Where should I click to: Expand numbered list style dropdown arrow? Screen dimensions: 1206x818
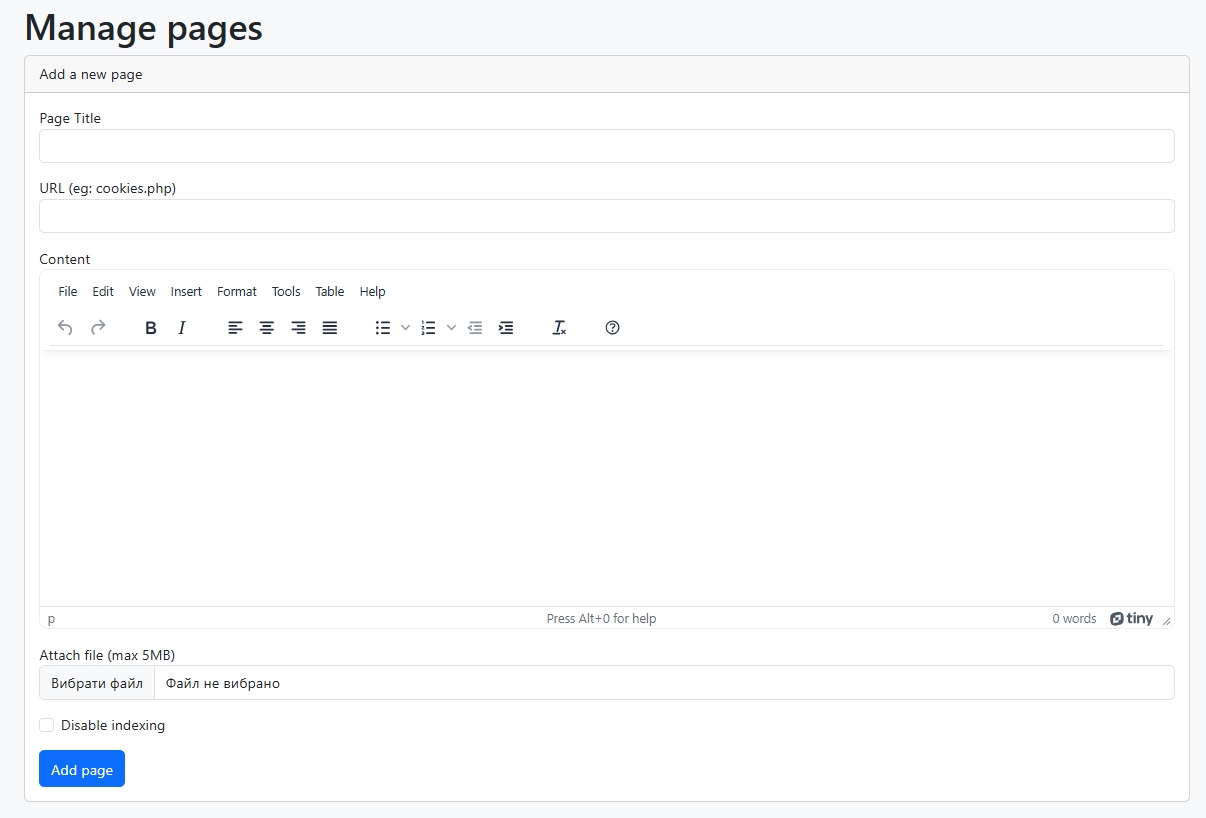[451, 328]
